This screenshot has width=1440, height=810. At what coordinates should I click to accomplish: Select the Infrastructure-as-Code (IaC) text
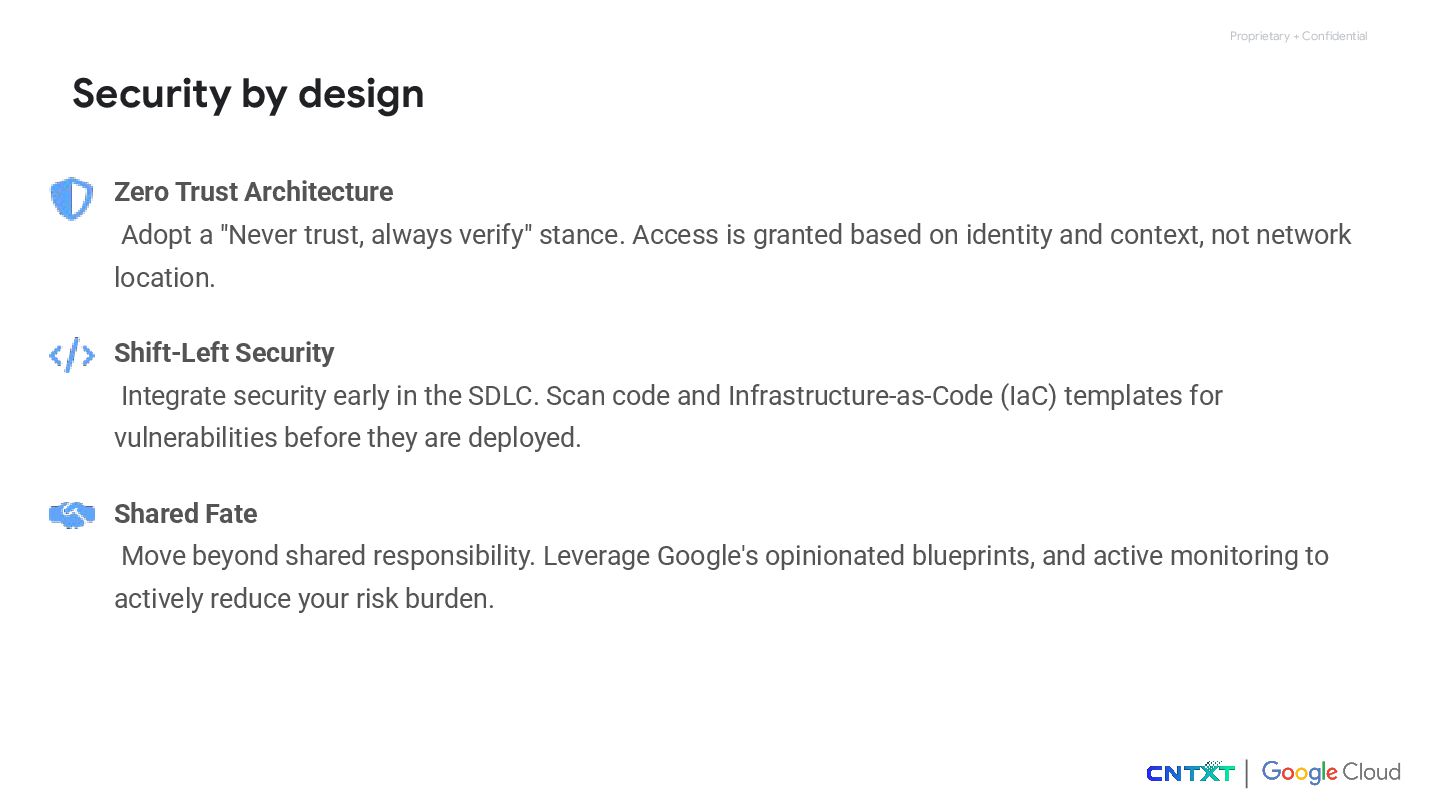[x=892, y=396]
